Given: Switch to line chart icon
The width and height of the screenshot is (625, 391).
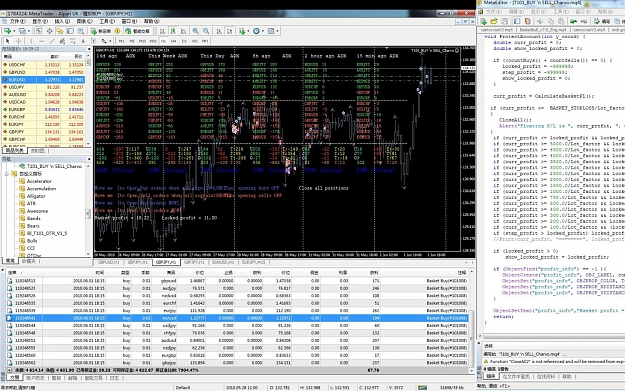Looking at the screenshot, I should coord(183,31).
